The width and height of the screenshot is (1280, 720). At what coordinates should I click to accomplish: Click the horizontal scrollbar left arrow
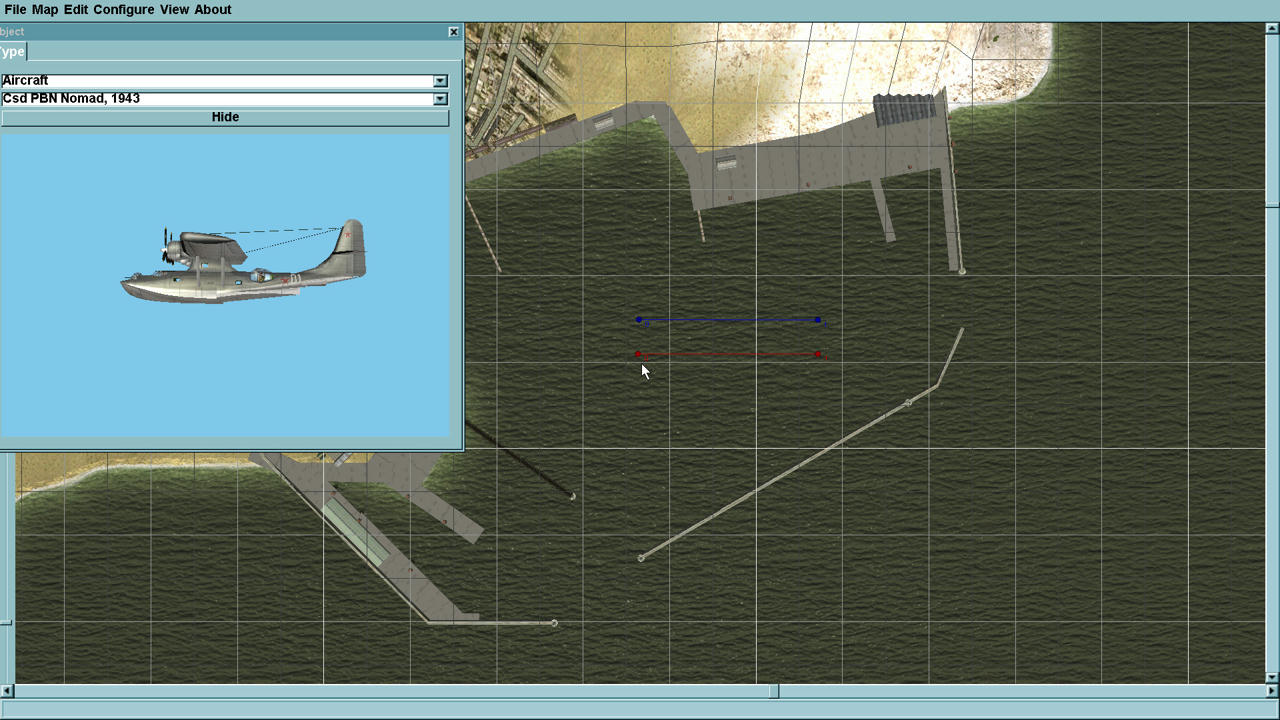point(7,691)
